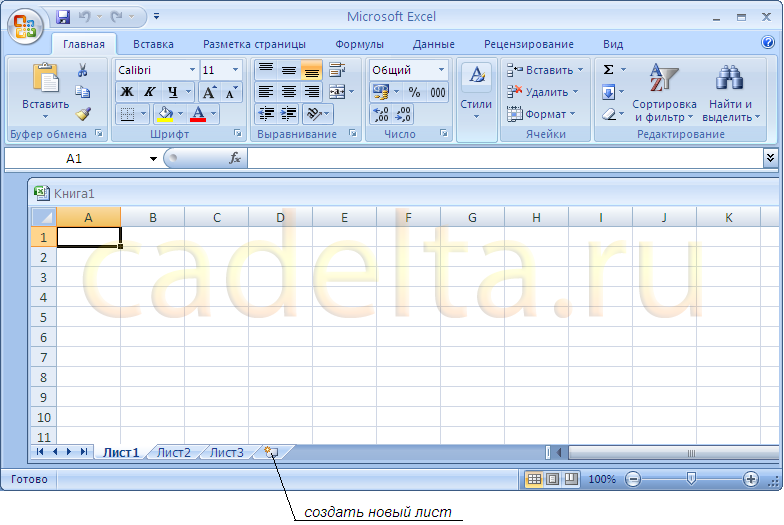Increase font size with the large A
This screenshot has height=525, width=784.
point(209,92)
